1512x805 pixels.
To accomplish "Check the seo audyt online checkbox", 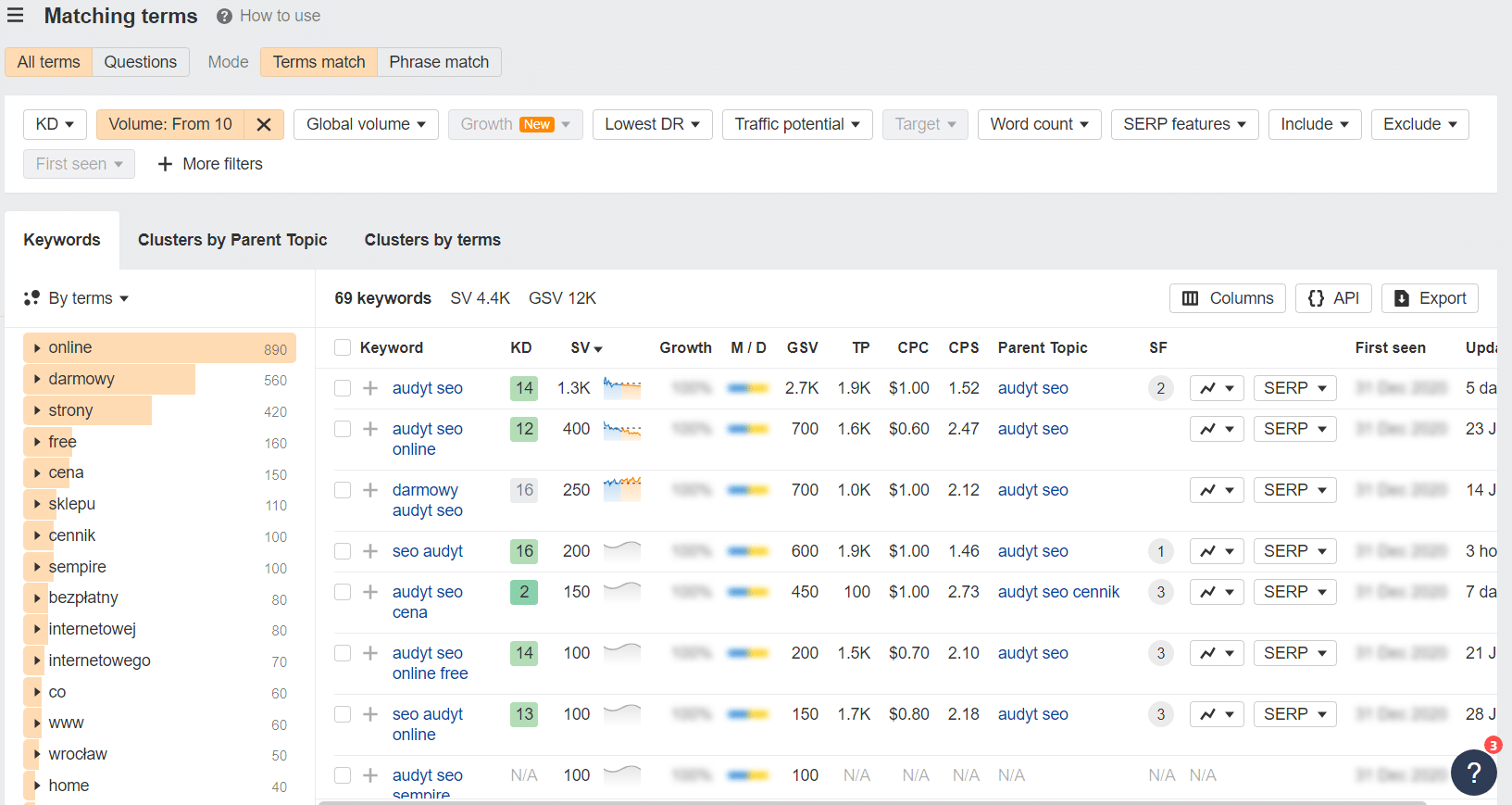I will pyautogui.click(x=343, y=714).
